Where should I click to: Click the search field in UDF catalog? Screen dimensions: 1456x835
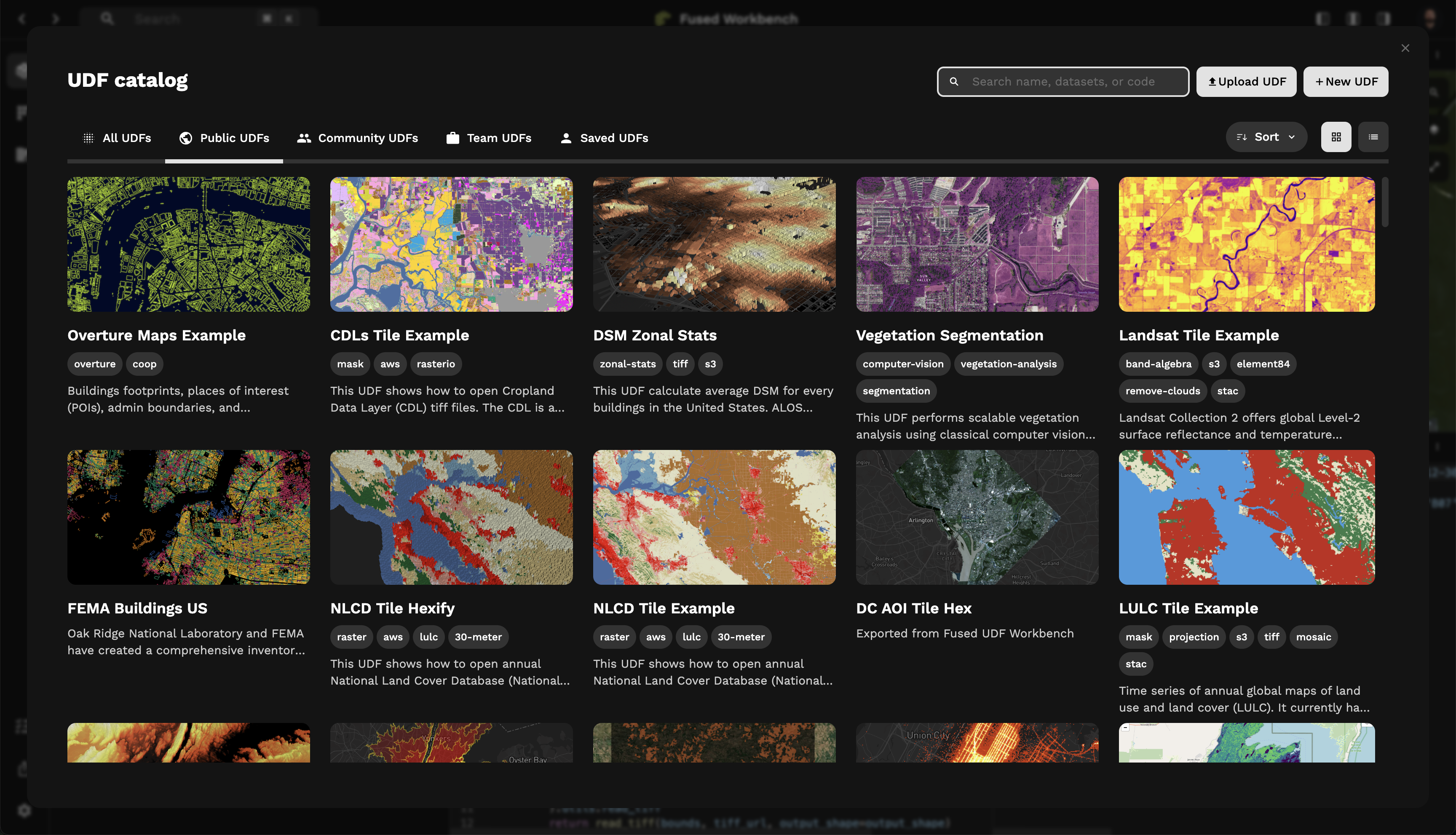[1063, 81]
